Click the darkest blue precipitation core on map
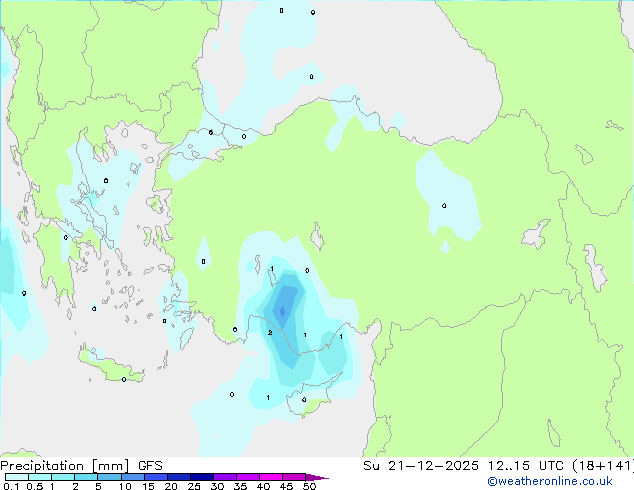The width and height of the screenshot is (634, 490). click(282, 311)
